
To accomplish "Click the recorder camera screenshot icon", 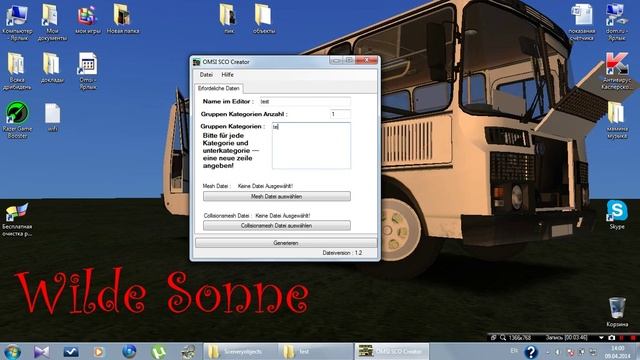I will pos(611,338).
